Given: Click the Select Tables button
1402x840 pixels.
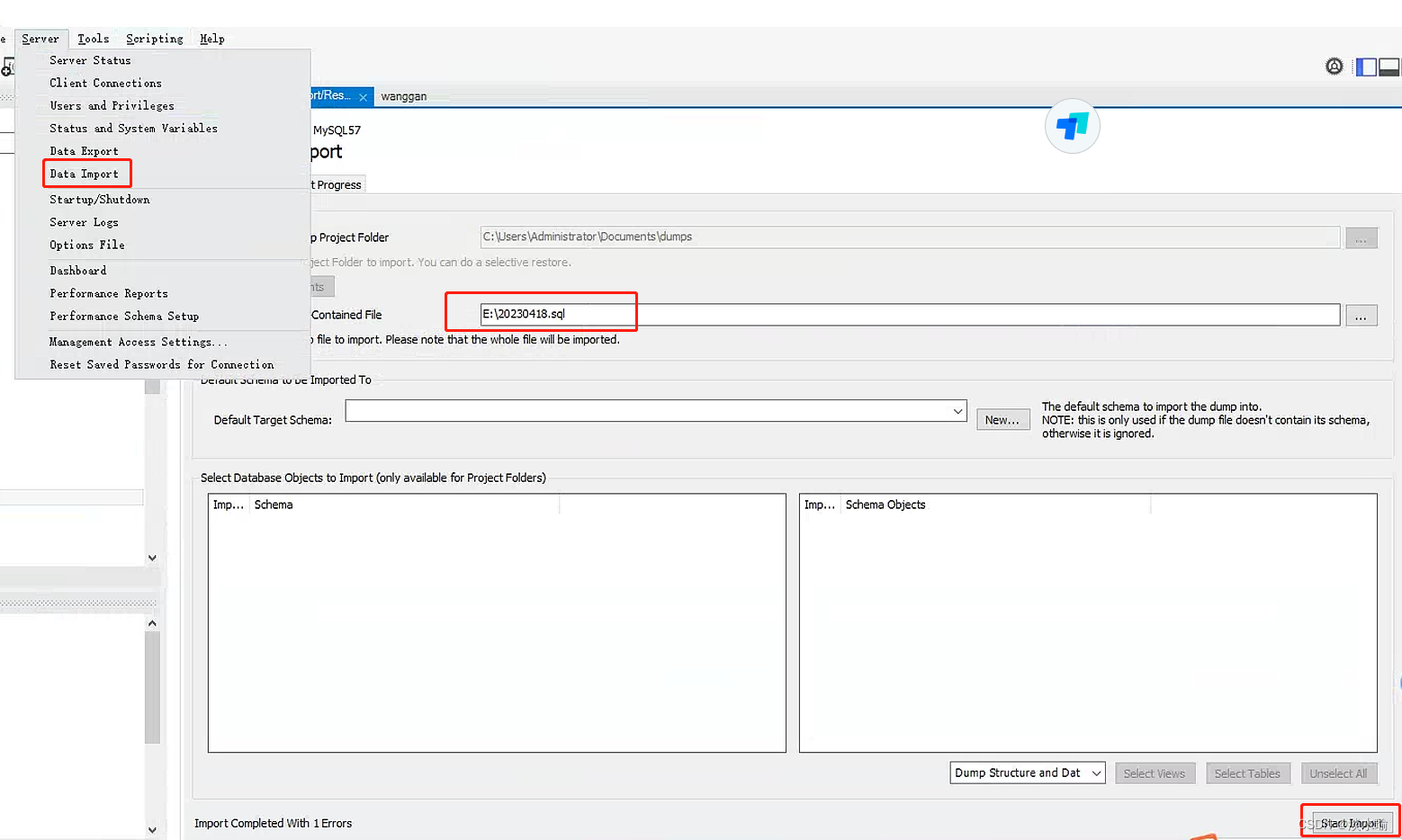Looking at the screenshot, I should pos(1247,773).
